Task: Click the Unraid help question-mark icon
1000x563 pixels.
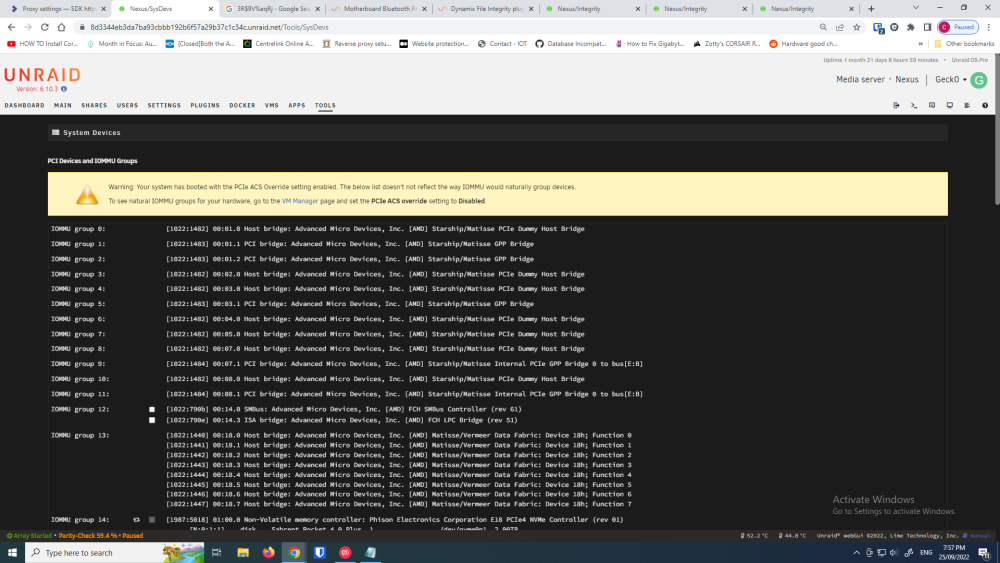Action: point(985,105)
